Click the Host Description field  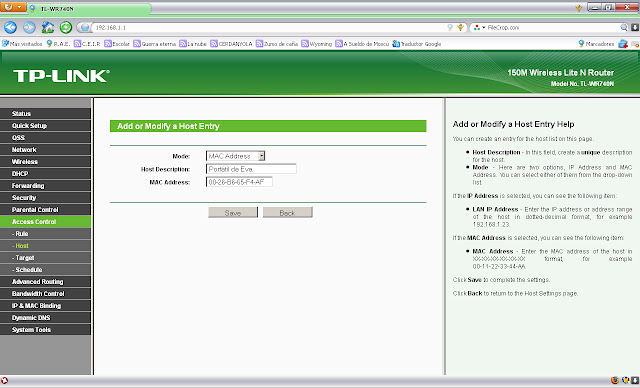point(251,169)
